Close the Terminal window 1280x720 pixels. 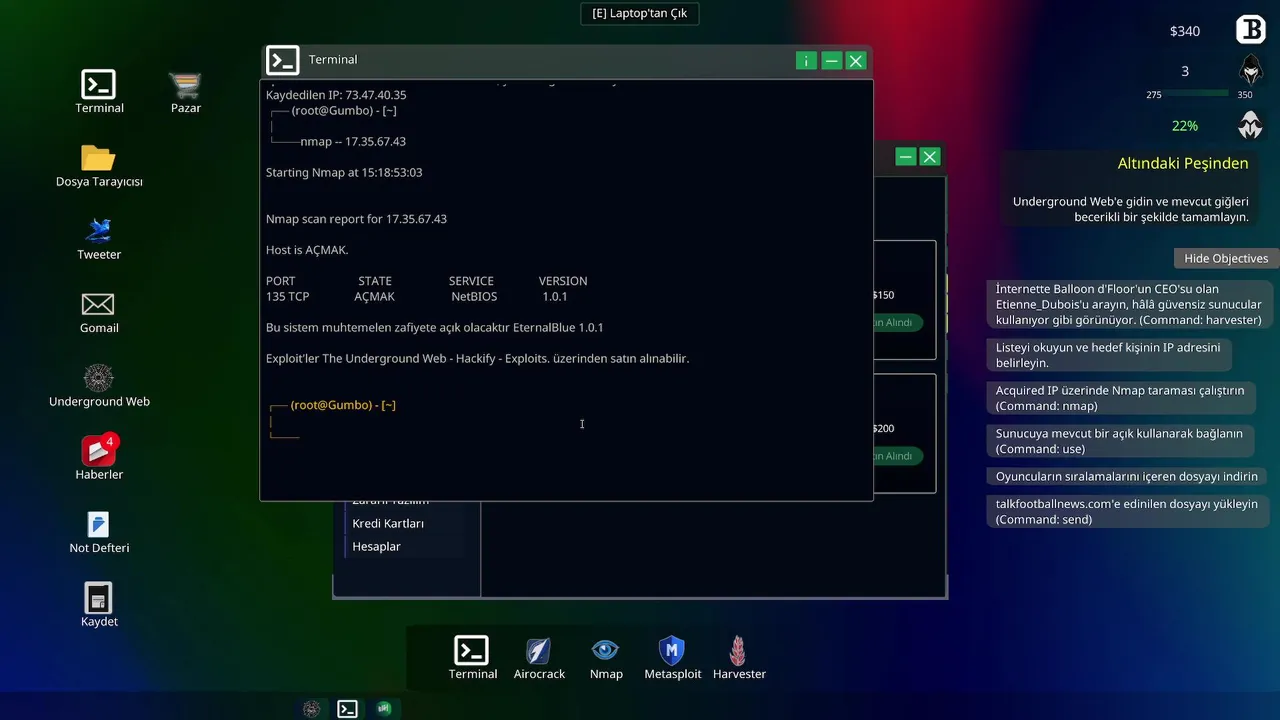[856, 61]
